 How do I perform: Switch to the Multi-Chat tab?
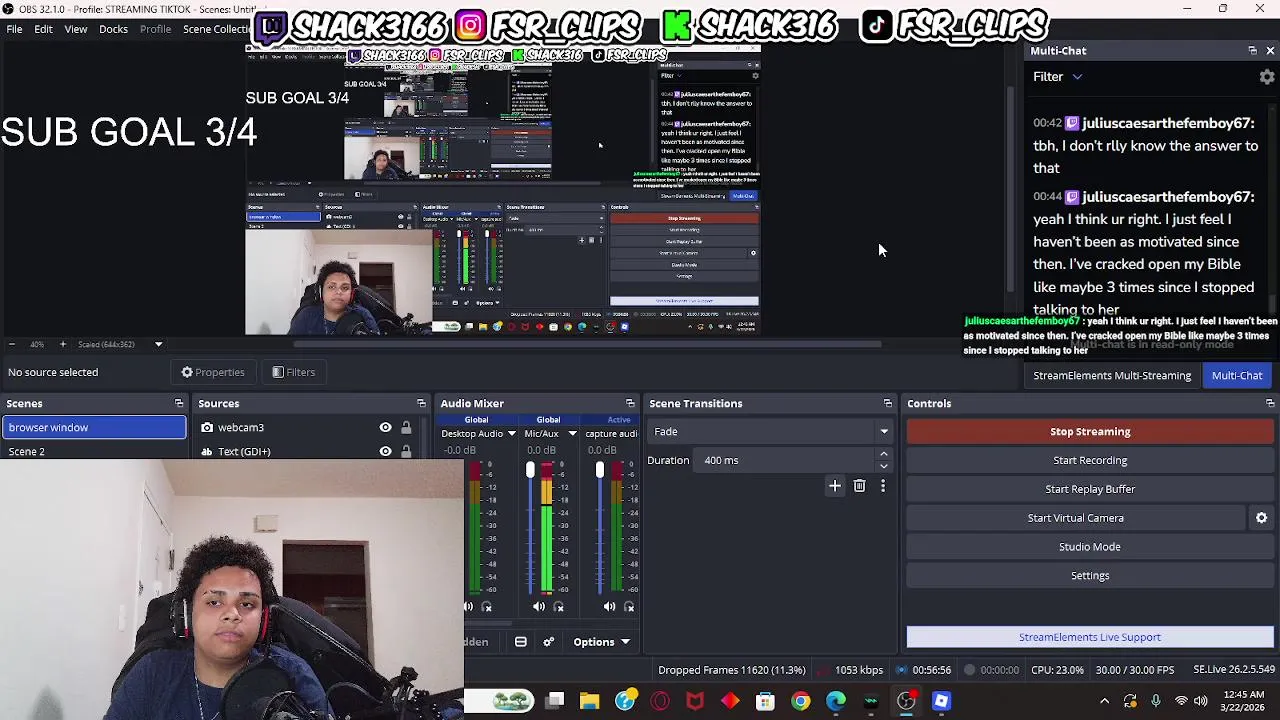click(1237, 375)
